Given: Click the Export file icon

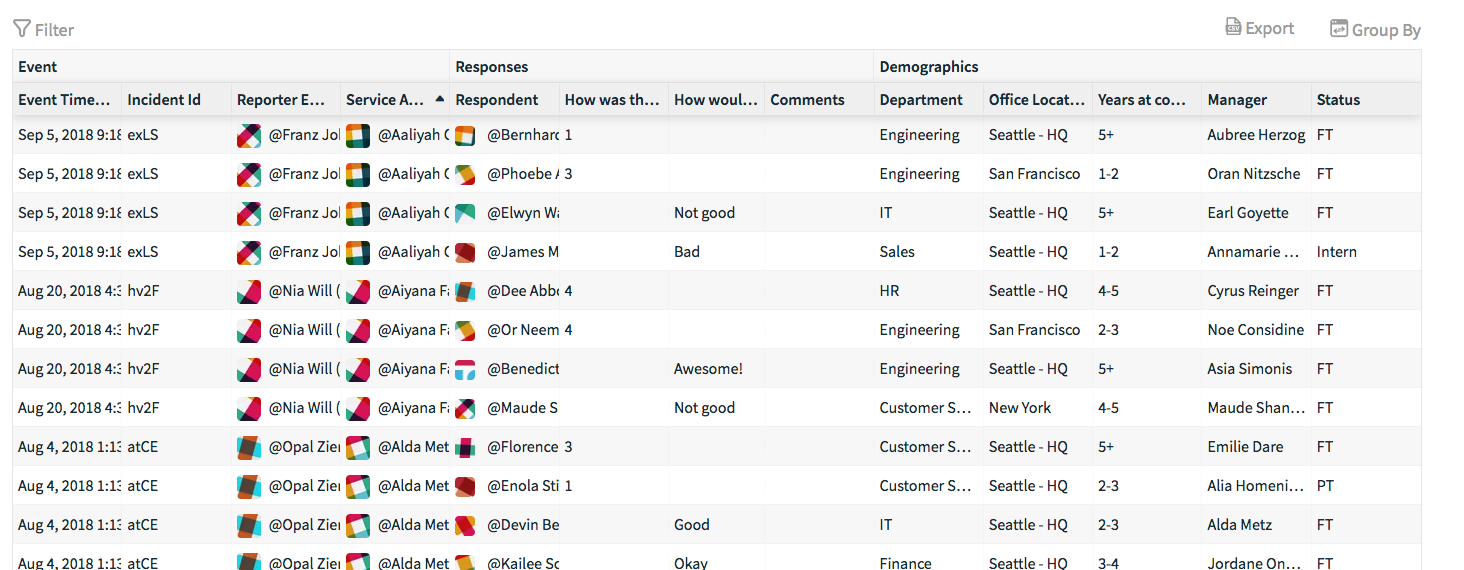Looking at the screenshot, I should click(1234, 27).
